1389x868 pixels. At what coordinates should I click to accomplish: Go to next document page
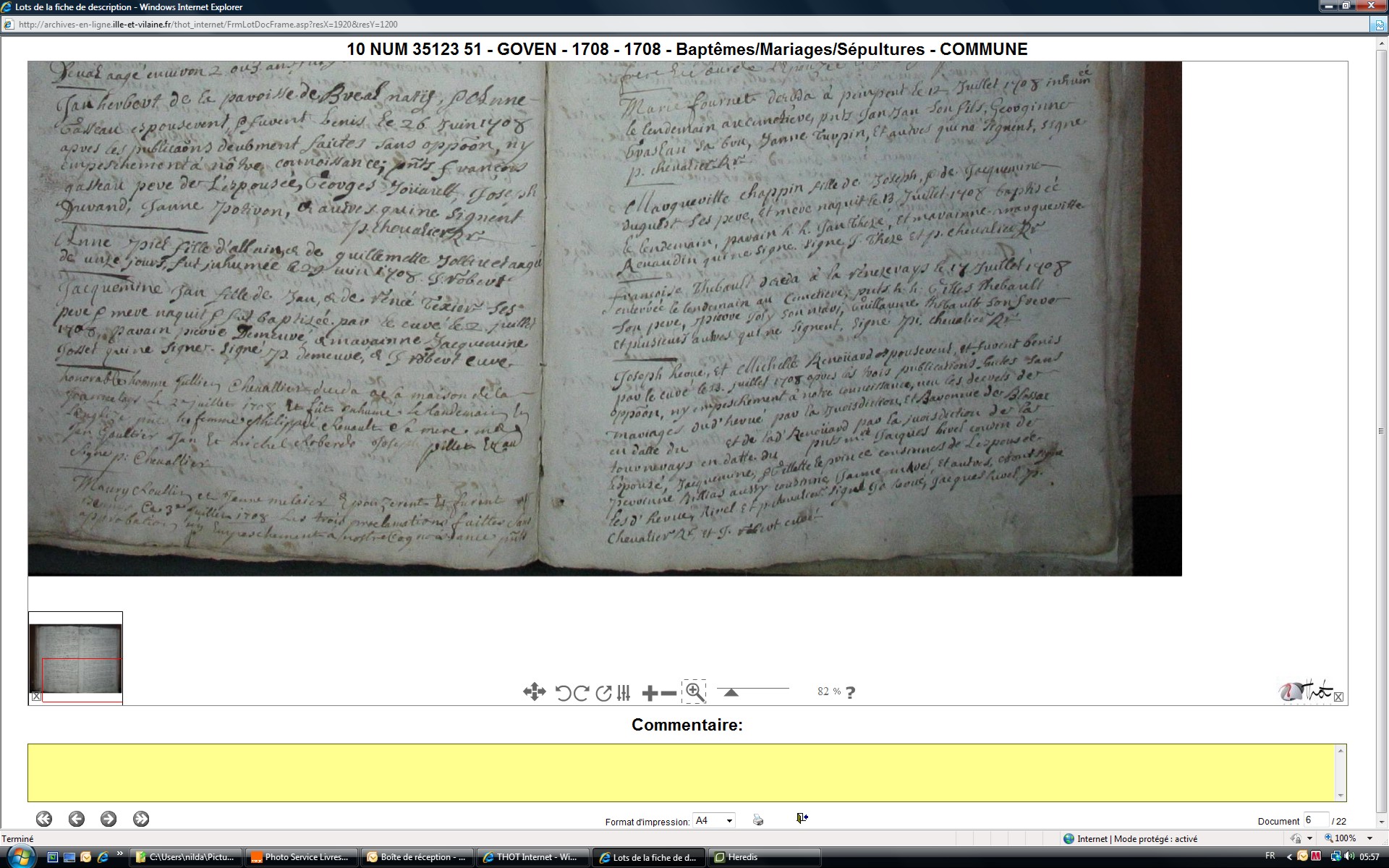coord(109,819)
